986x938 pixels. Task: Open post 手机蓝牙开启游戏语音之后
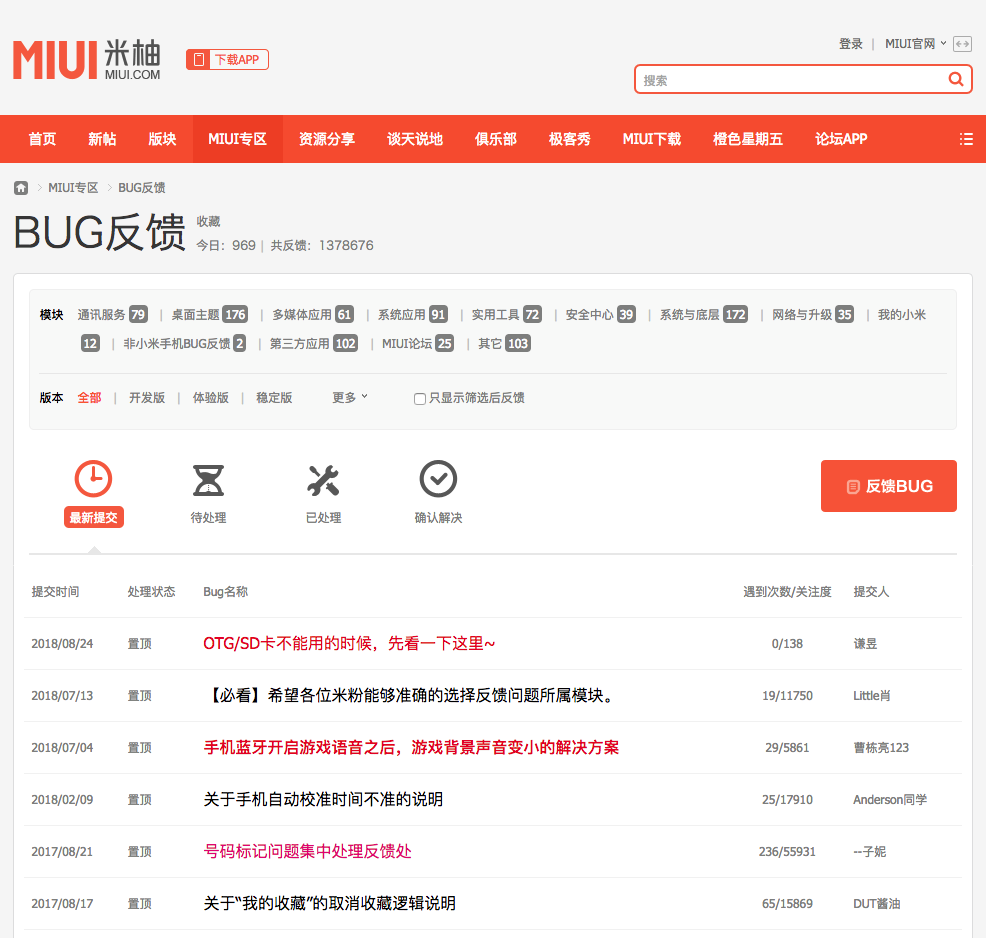[x=411, y=748]
